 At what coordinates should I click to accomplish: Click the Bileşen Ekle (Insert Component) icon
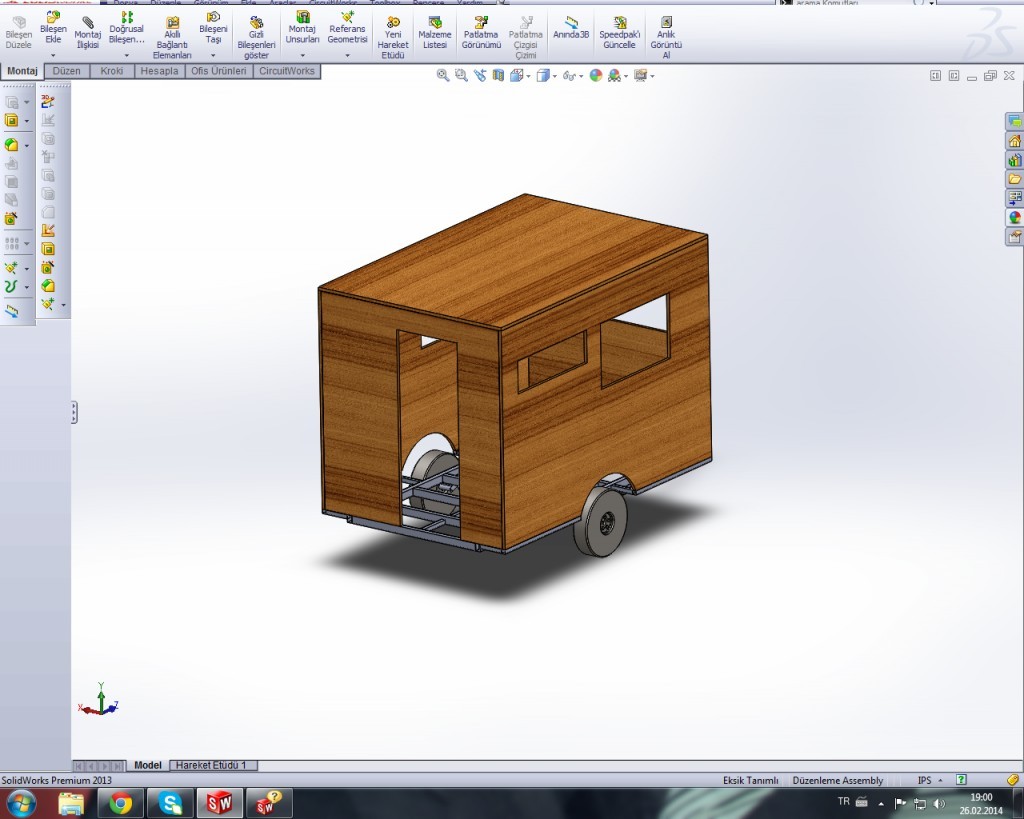click(53, 19)
